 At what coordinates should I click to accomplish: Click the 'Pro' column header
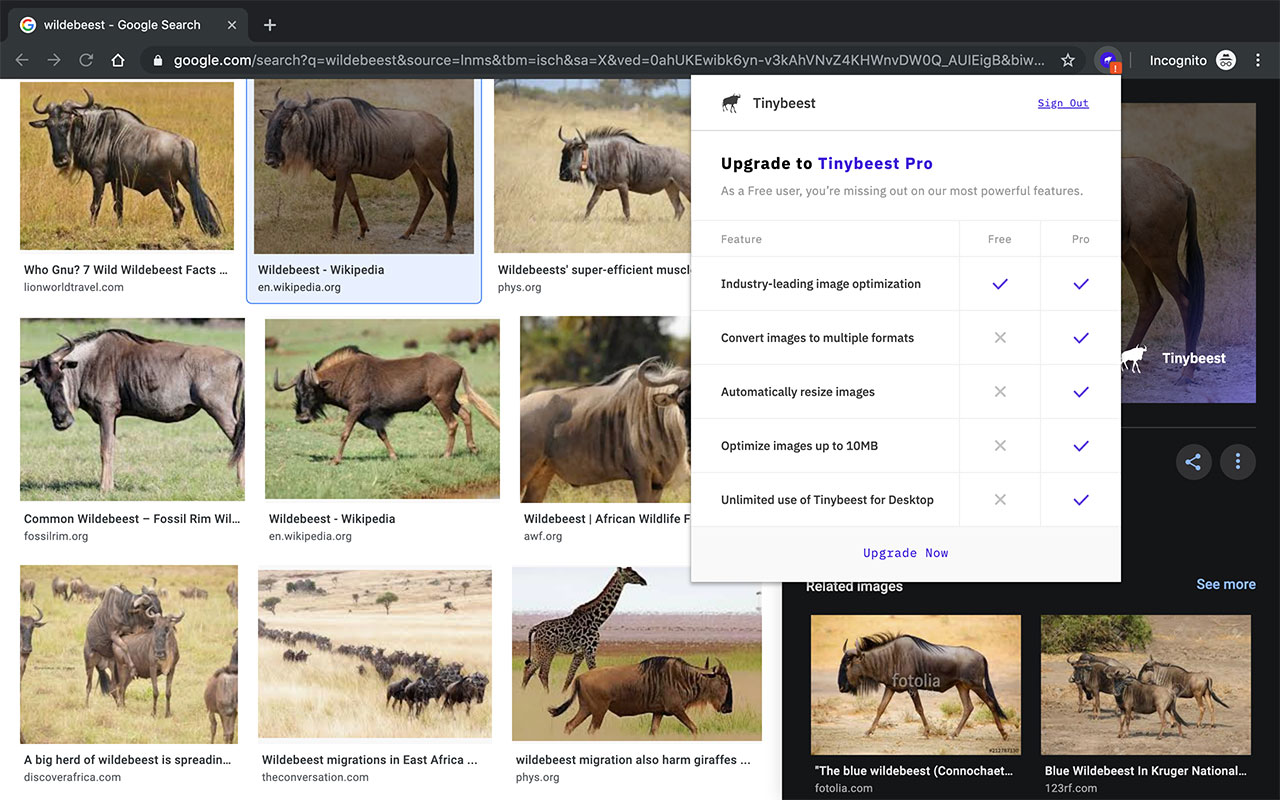[1080, 239]
